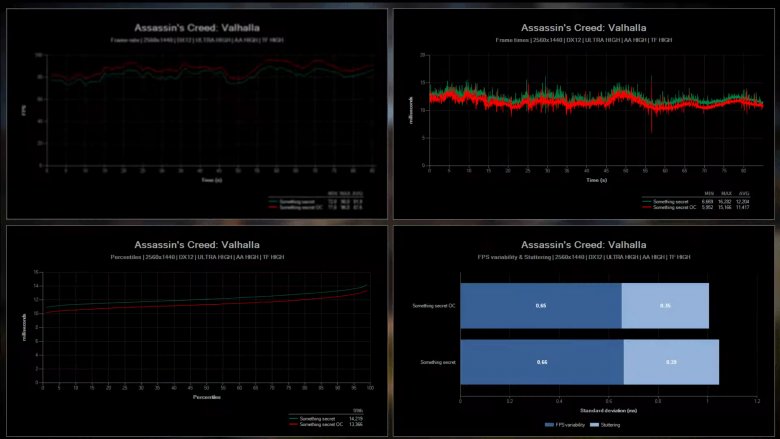Click the Frame times chart title "Assassin's Creed: Valhalla"

pyautogui.click(x=584, y=28)
